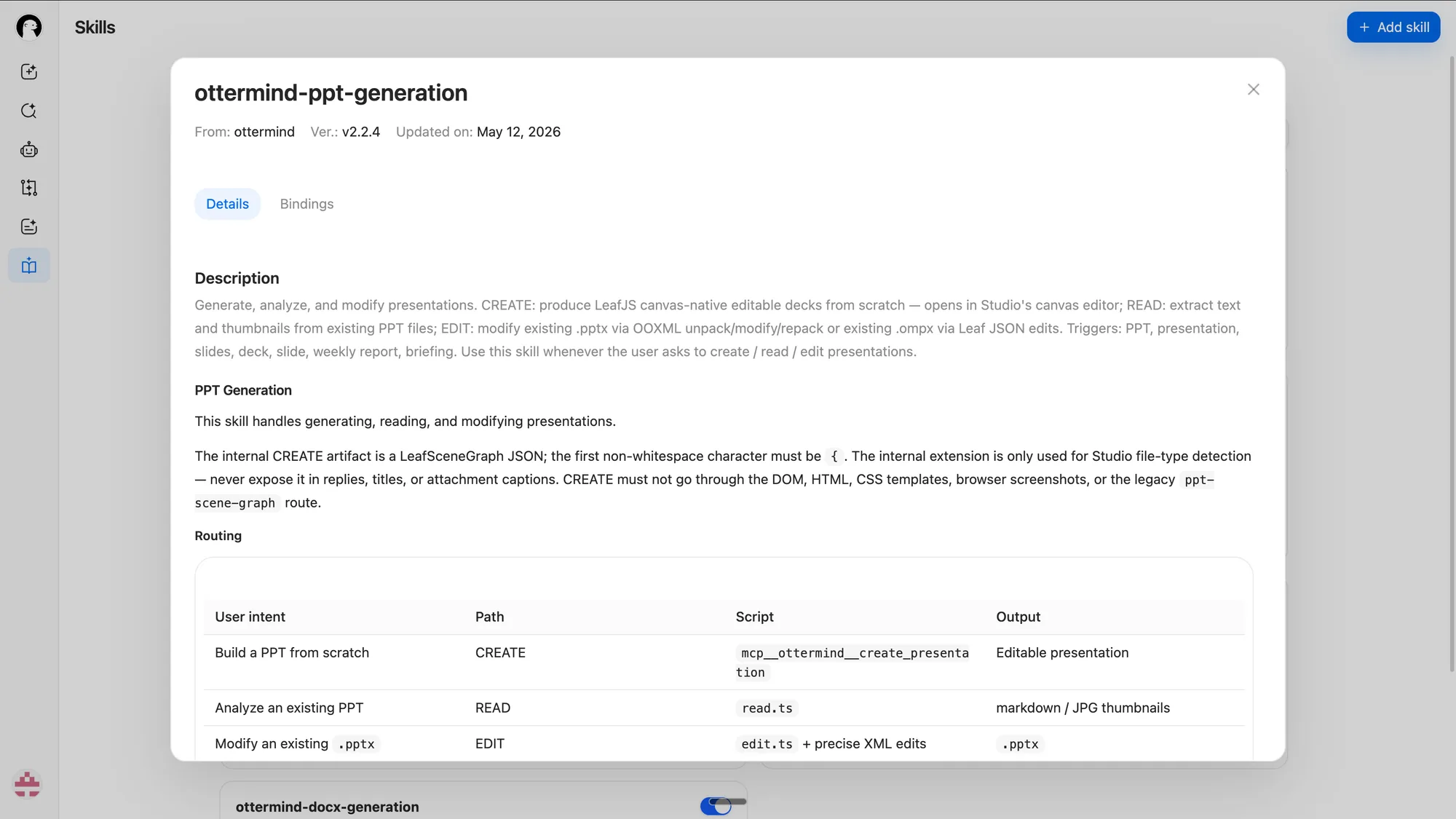This screenshot has width=1456, height=819.
Task: Click the 'Analyze an existing PPT' cell
Action: click(x=289, y=708)
